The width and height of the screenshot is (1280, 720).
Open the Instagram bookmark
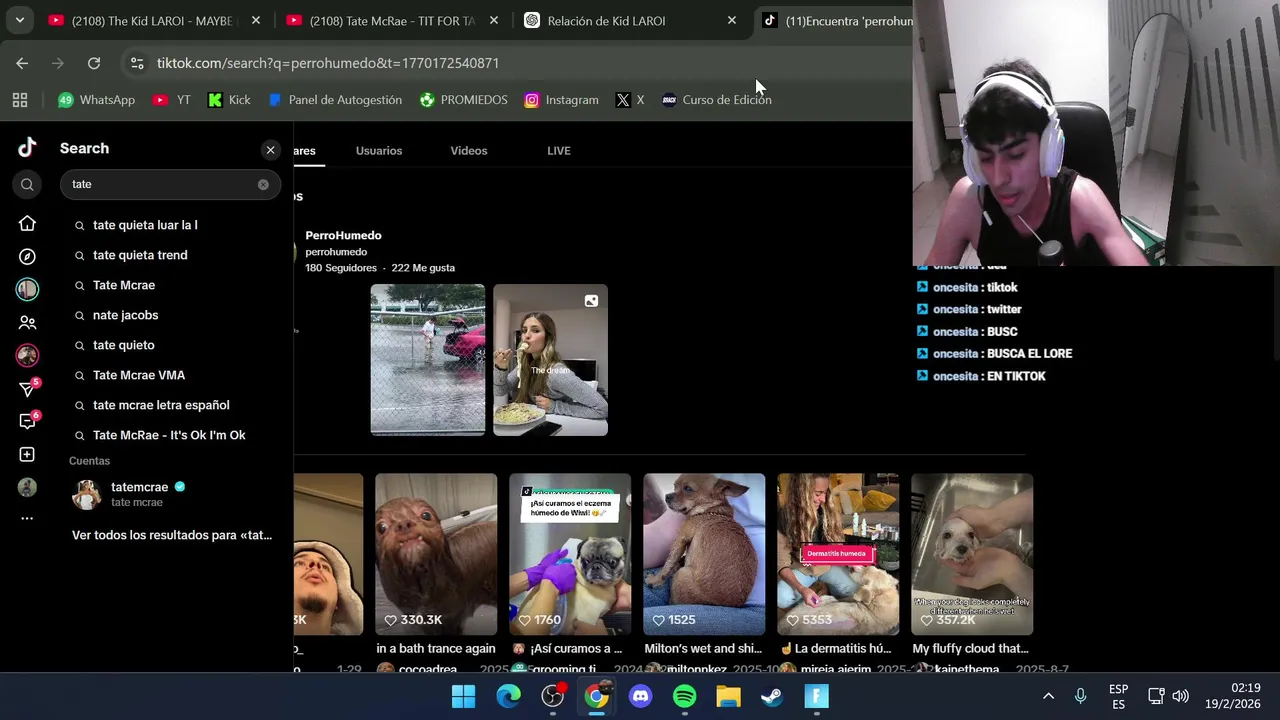tap(561, 100)
